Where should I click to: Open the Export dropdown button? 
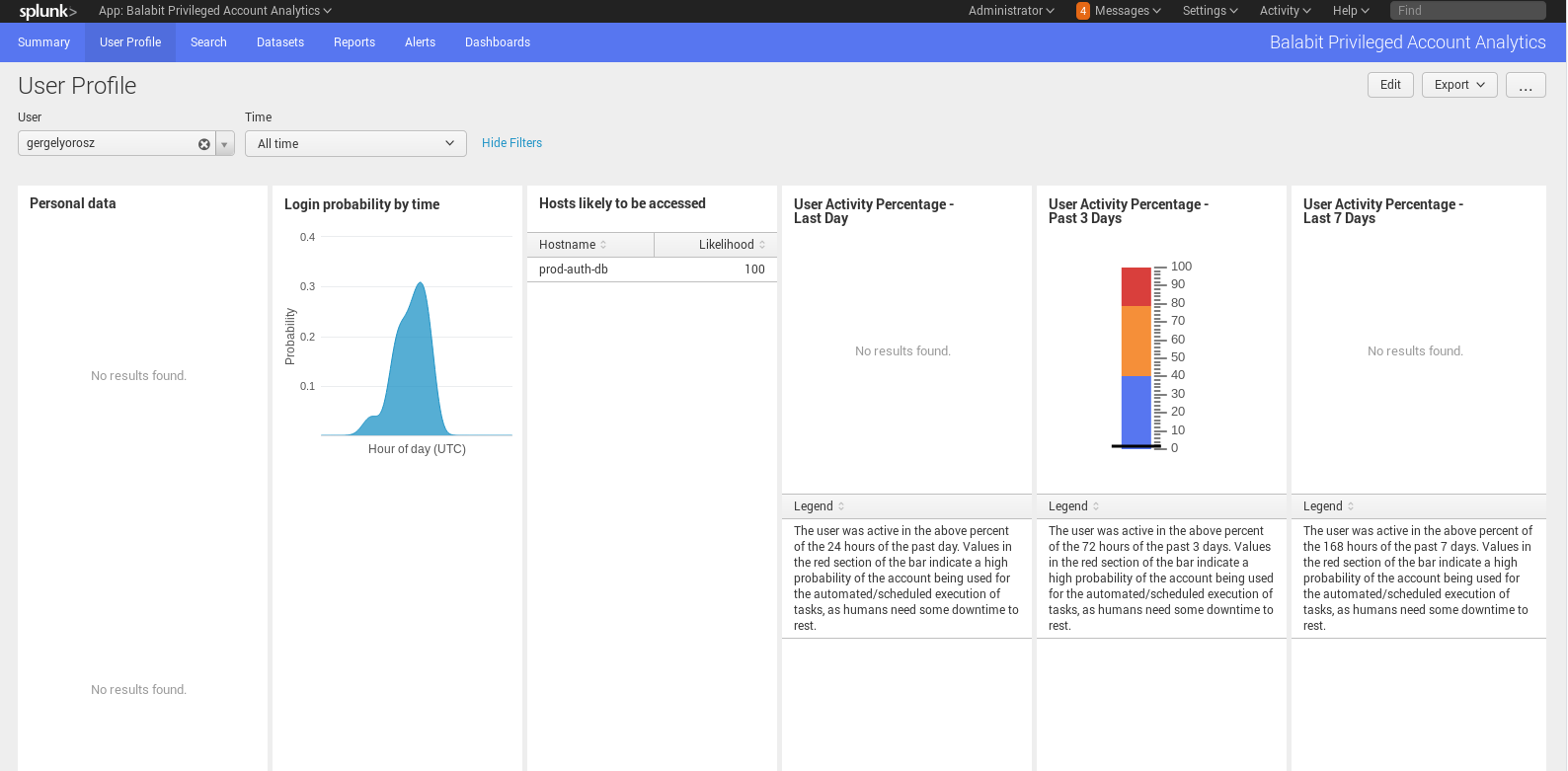coord(1459,85)
